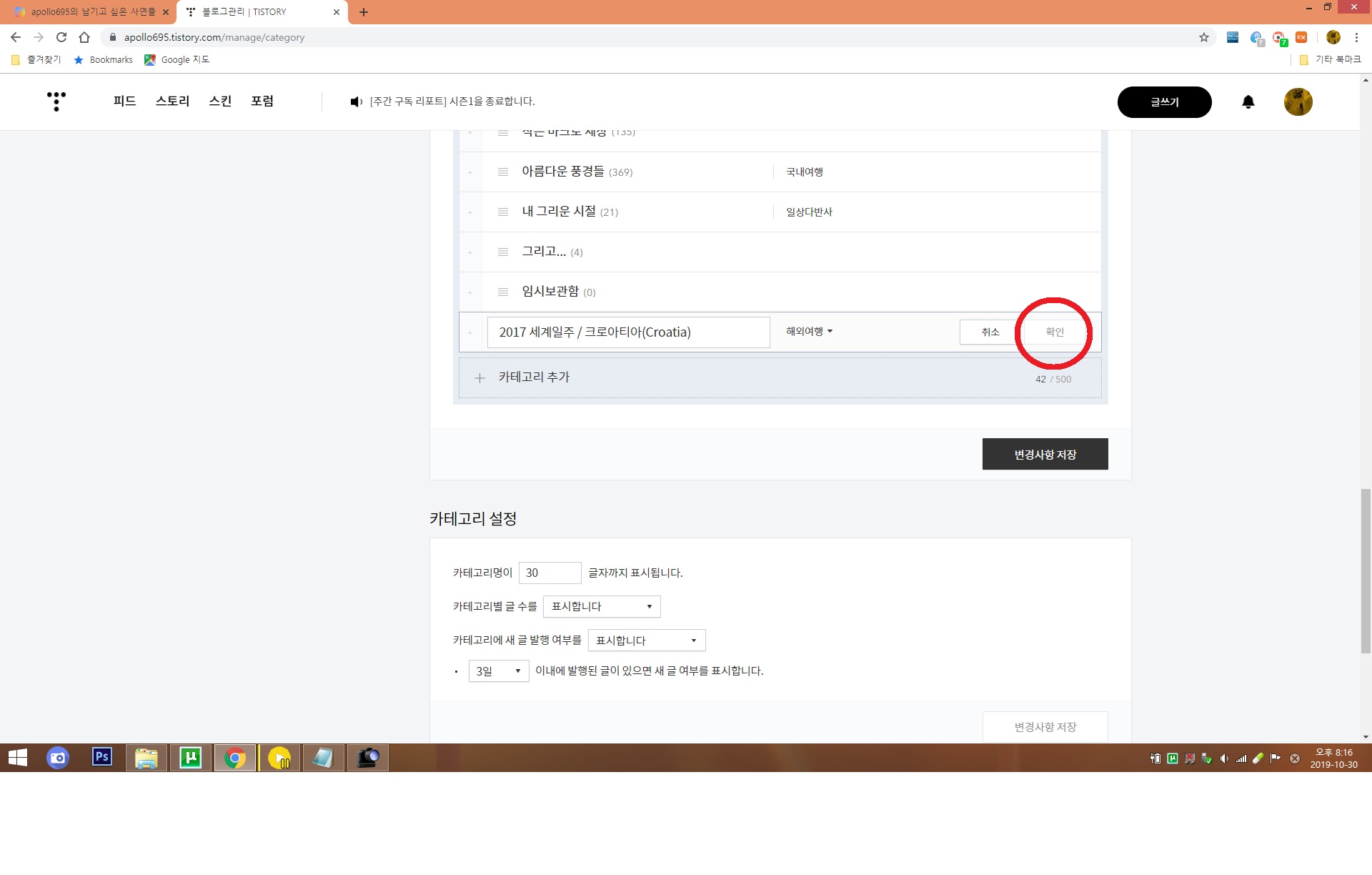
Task: Click 변경사항 저장 in 카테고리 설정 section
Action: (1045, 727)
